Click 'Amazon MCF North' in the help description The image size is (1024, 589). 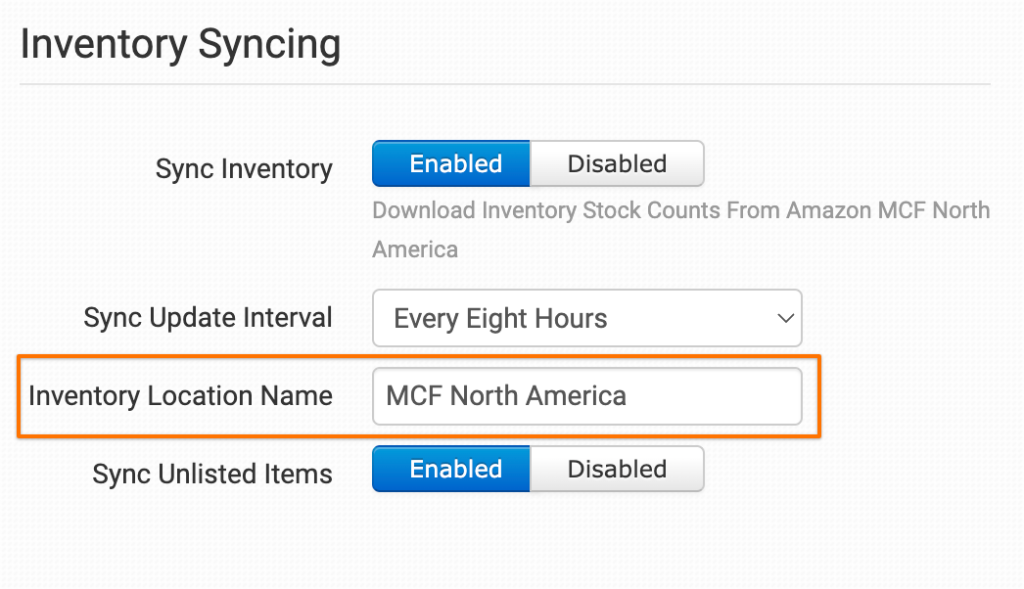pyautogui.click(x=888, y=211)
